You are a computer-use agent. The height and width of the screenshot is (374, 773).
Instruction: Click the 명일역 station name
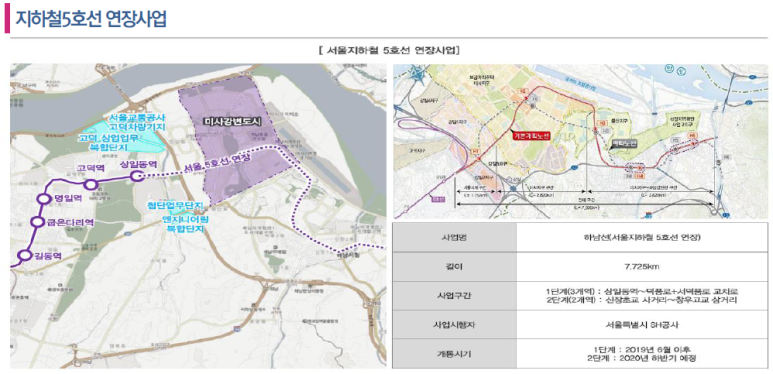pos(67,198)
